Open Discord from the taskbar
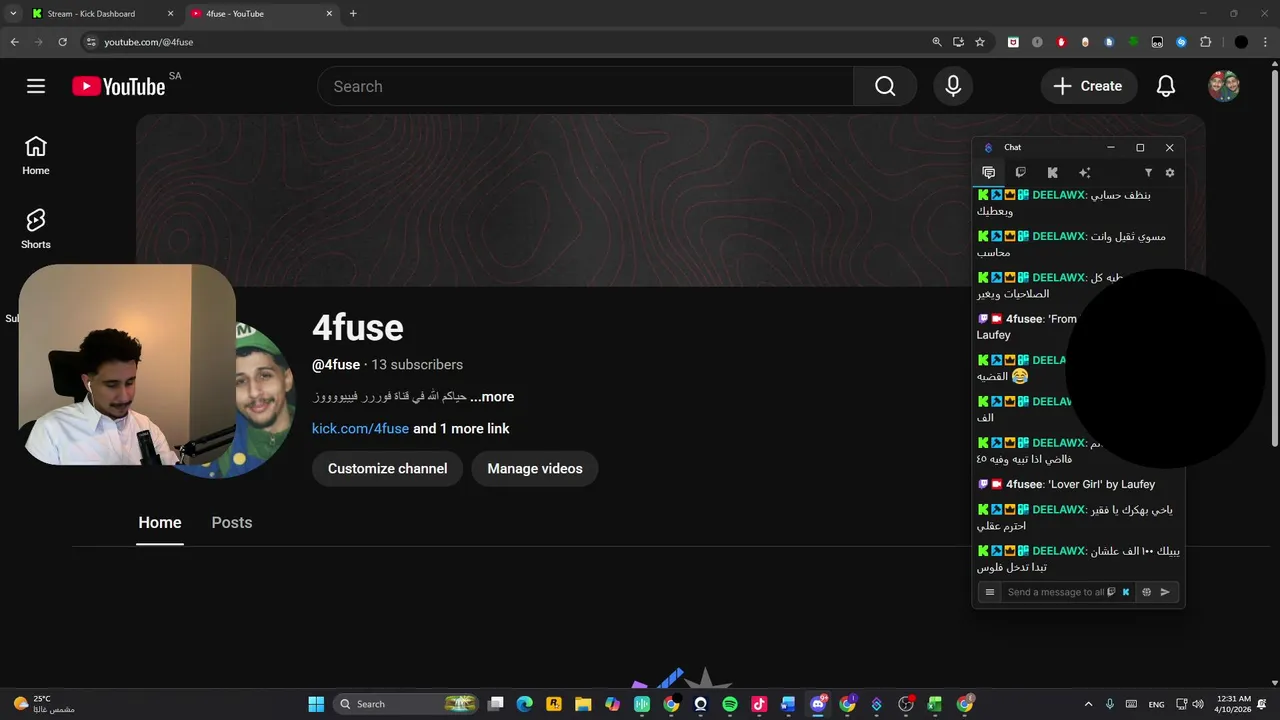Screen dimensions: 1280x720 tap(818, 704)
